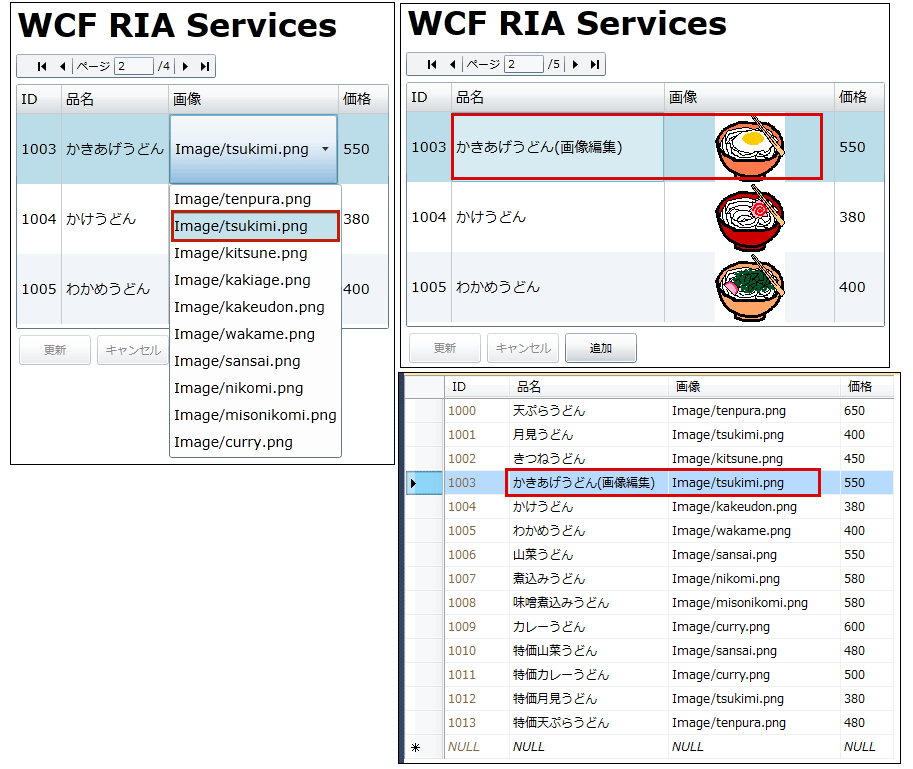Go to last page in left pager
Viewport: 913px width, 769px height.
pos(204,66)
